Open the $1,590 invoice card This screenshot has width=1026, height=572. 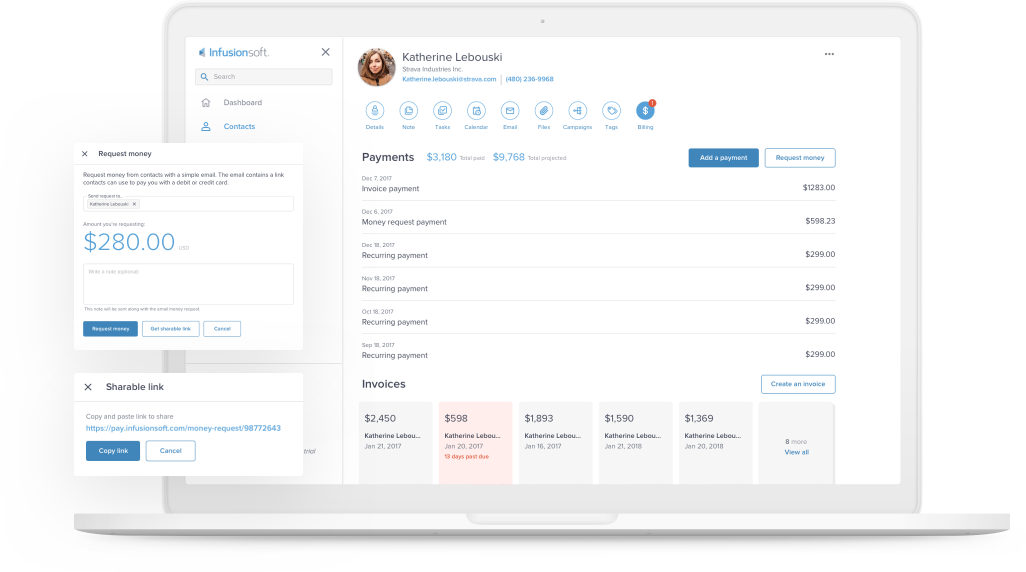(635, 443)
